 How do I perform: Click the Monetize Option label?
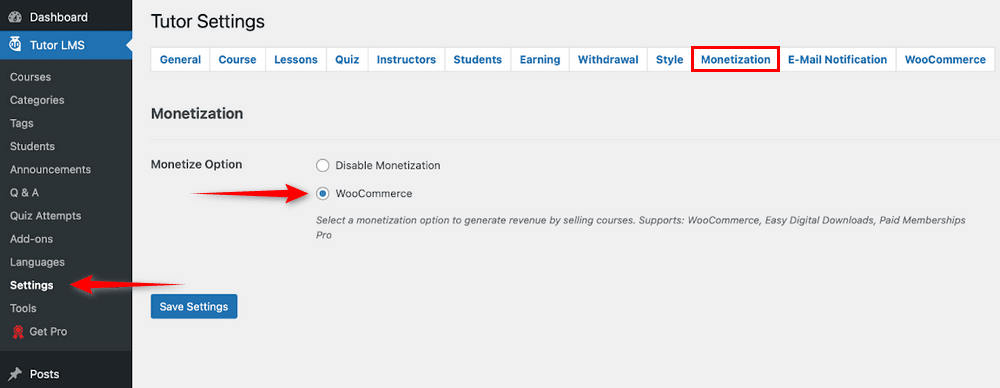[x=196, y=165]
